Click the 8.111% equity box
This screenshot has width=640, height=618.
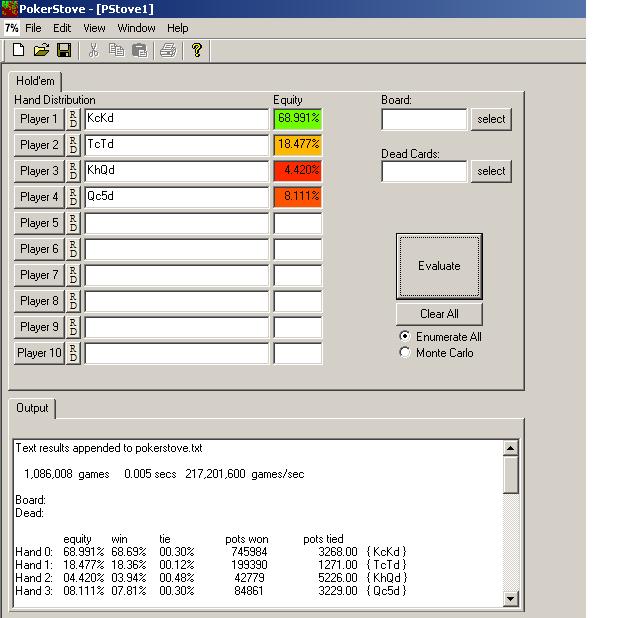[x=298, y=197]
